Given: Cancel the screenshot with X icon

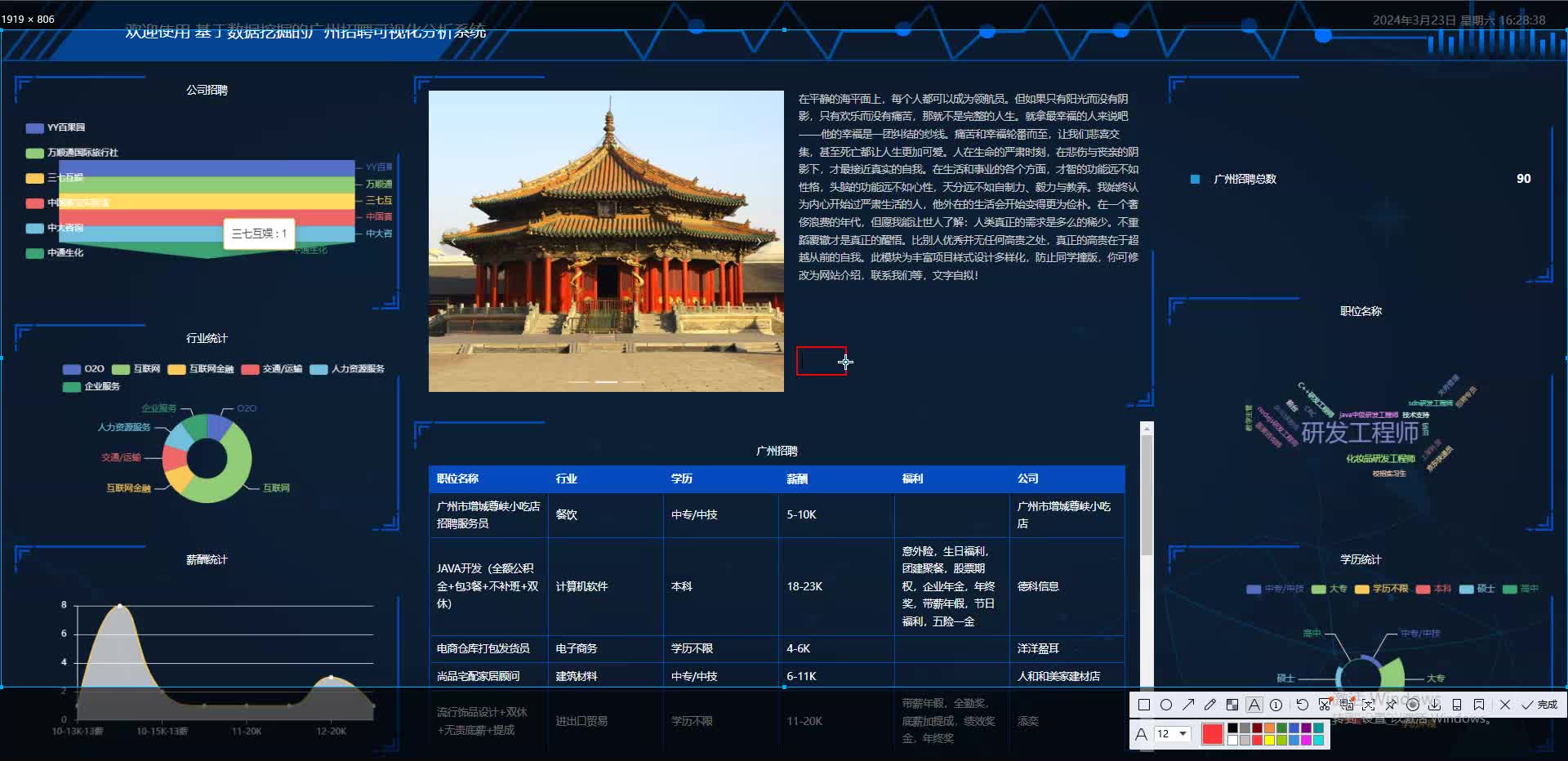Looking at the screenshot, I should tap(1505, 705).
